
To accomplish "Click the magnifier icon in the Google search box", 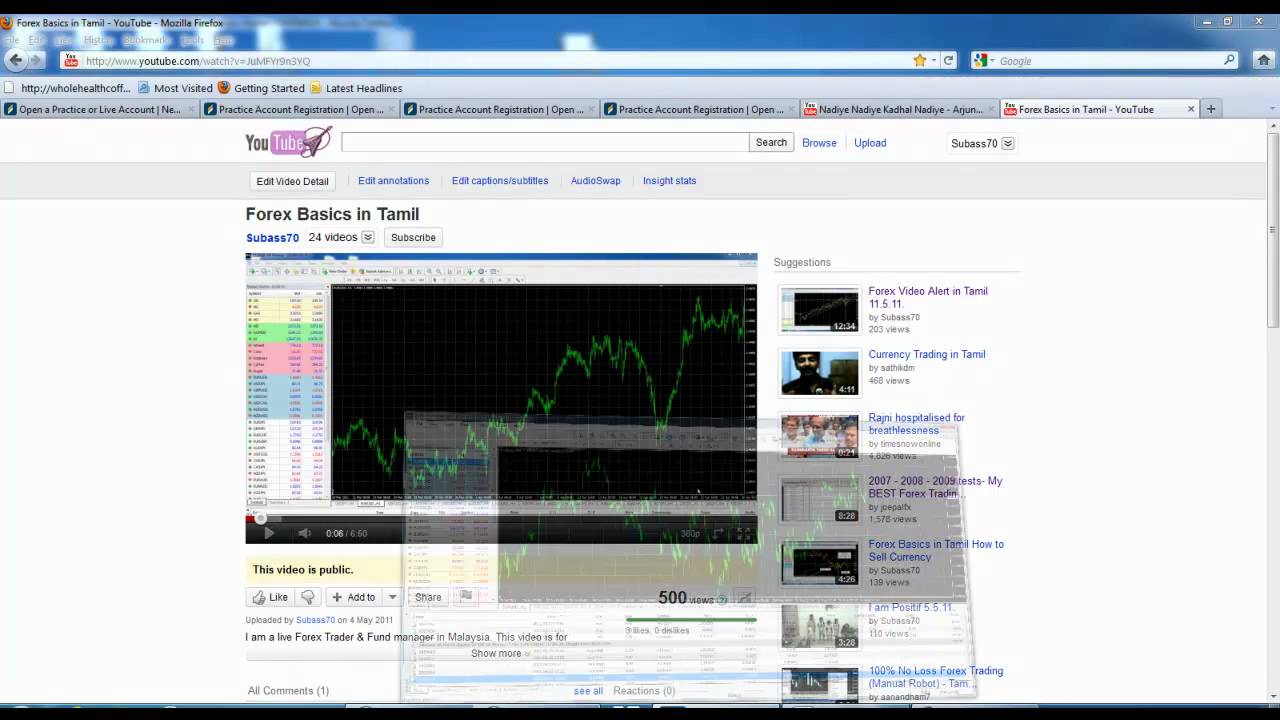I will [1230, 60].
